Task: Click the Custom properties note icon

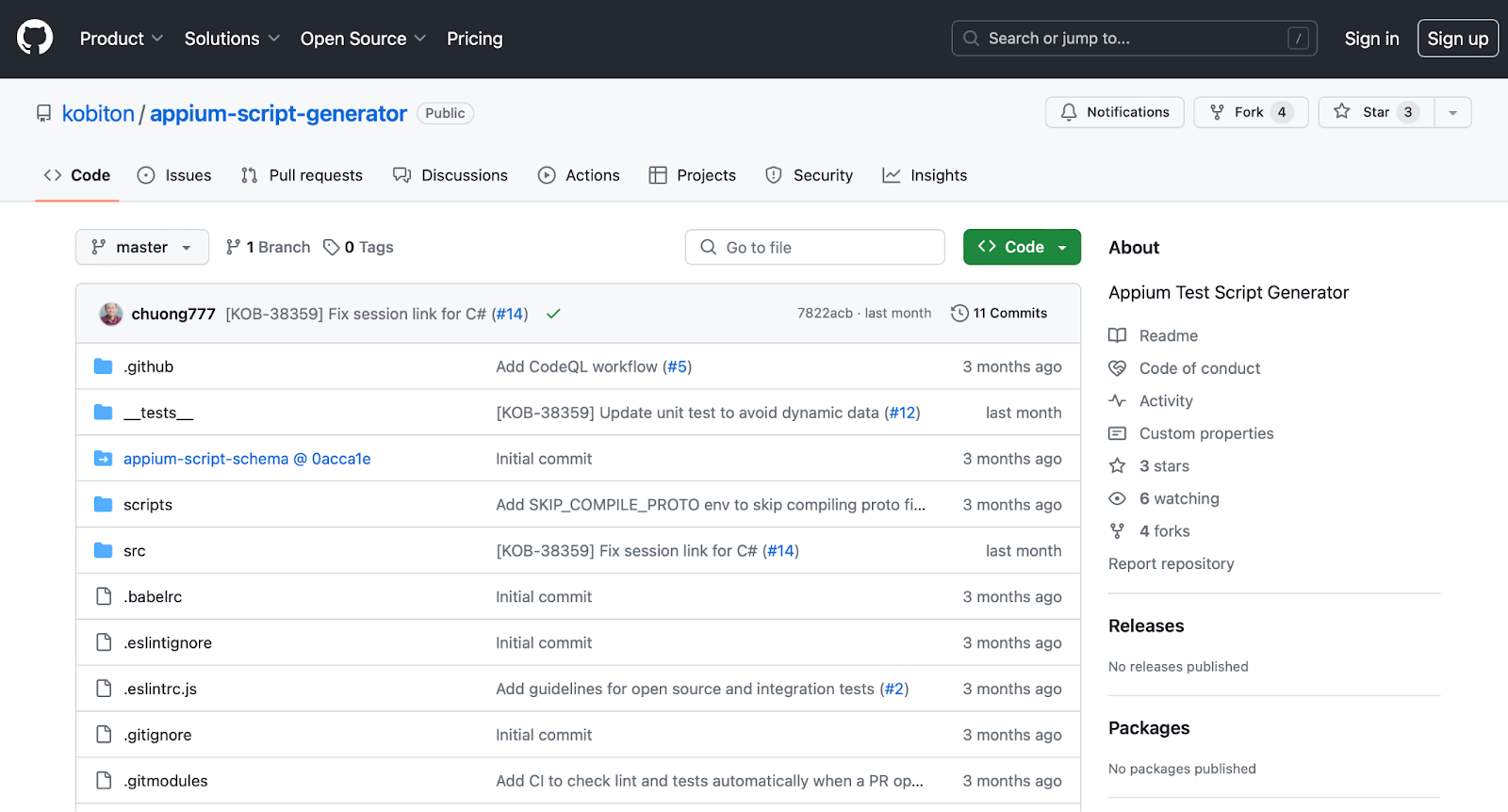Action: (x=1117, y=433)
